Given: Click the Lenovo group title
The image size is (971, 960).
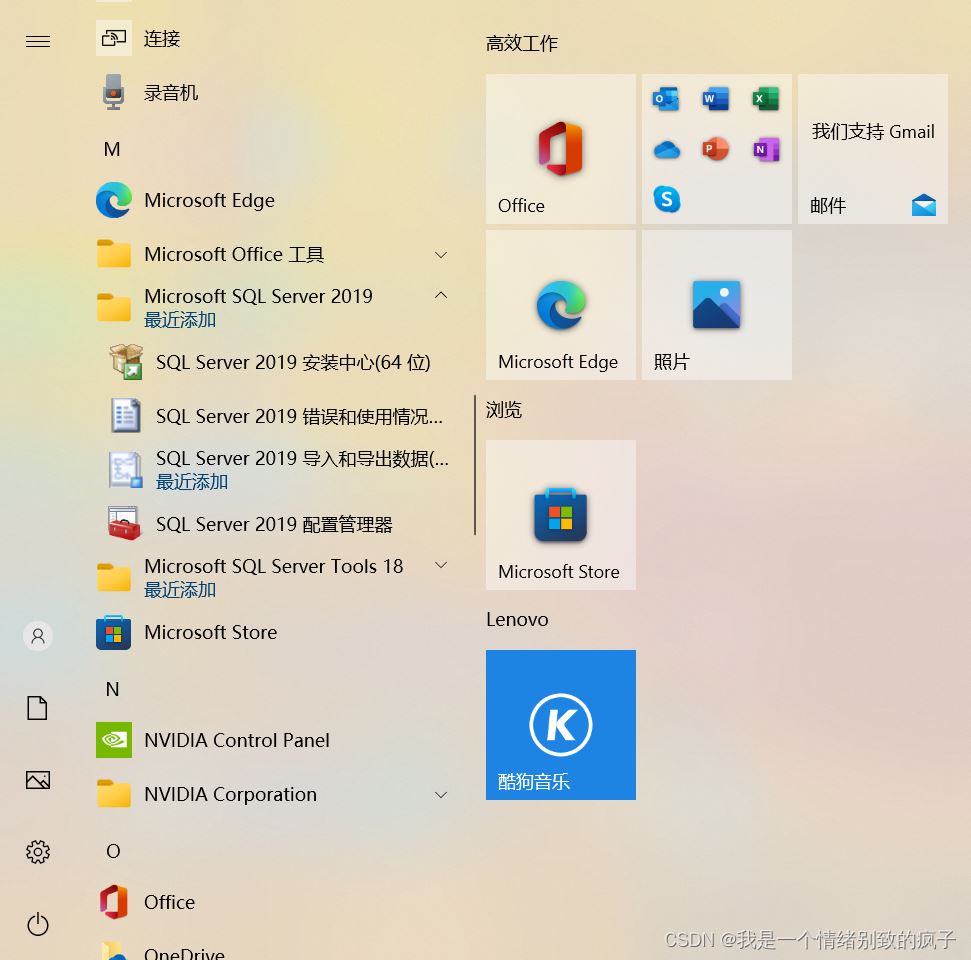Looking at the screenshot, I should click(517, 619).
